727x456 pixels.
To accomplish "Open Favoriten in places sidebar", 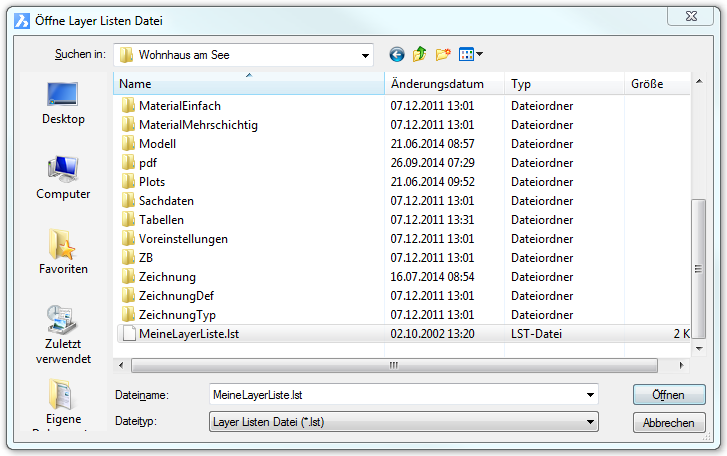I will [x=63, y=252].
